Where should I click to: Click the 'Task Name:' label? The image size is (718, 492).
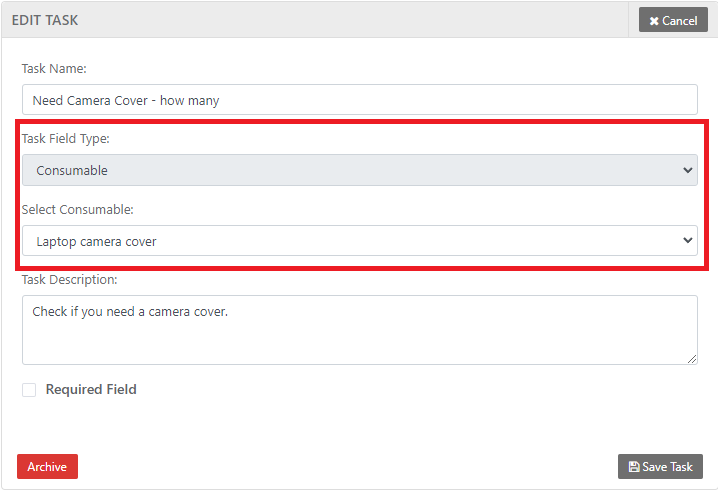click(x=54, y=69)
